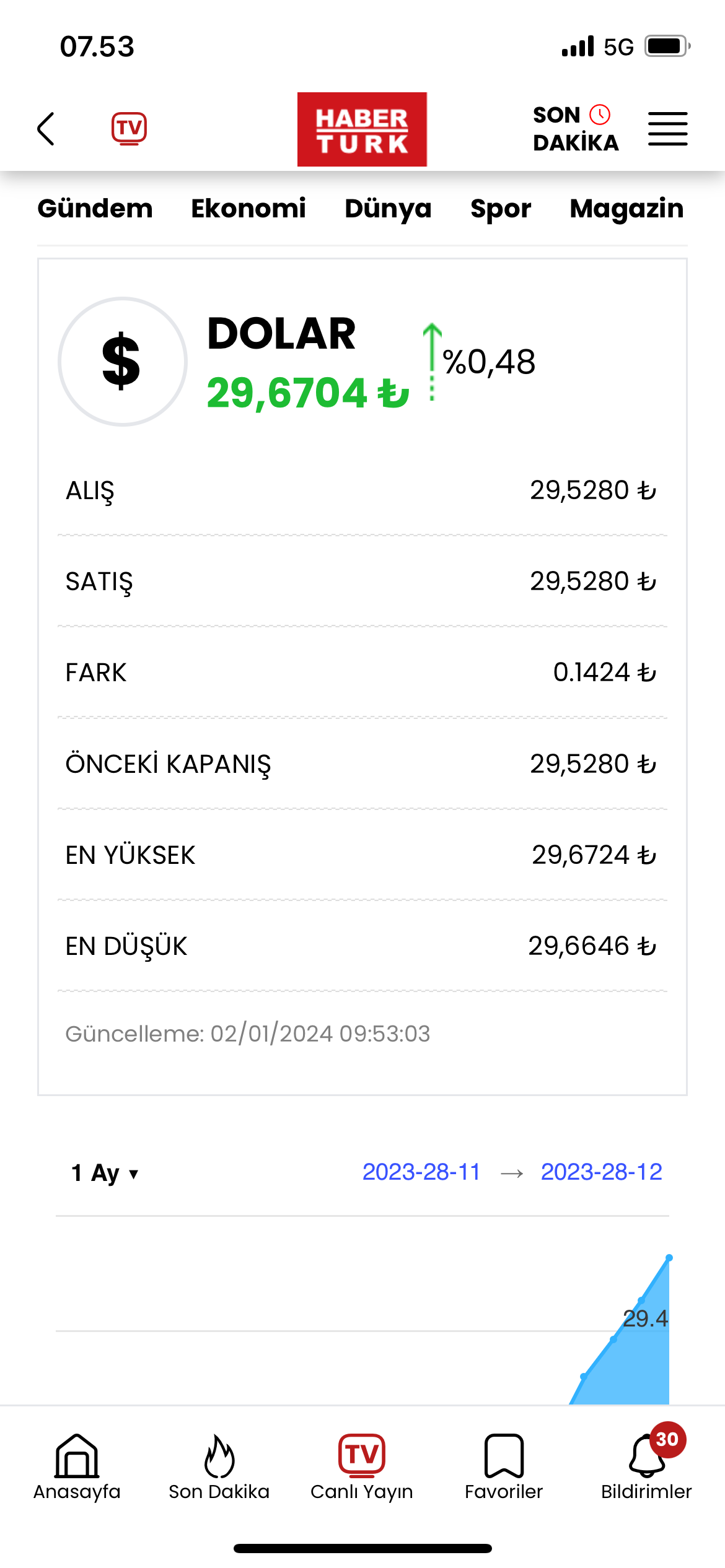This screenshot has width=725, height=1568.
Task: Expand the 1 Ay period dropdown
Action: click(x=105, y=1173)
